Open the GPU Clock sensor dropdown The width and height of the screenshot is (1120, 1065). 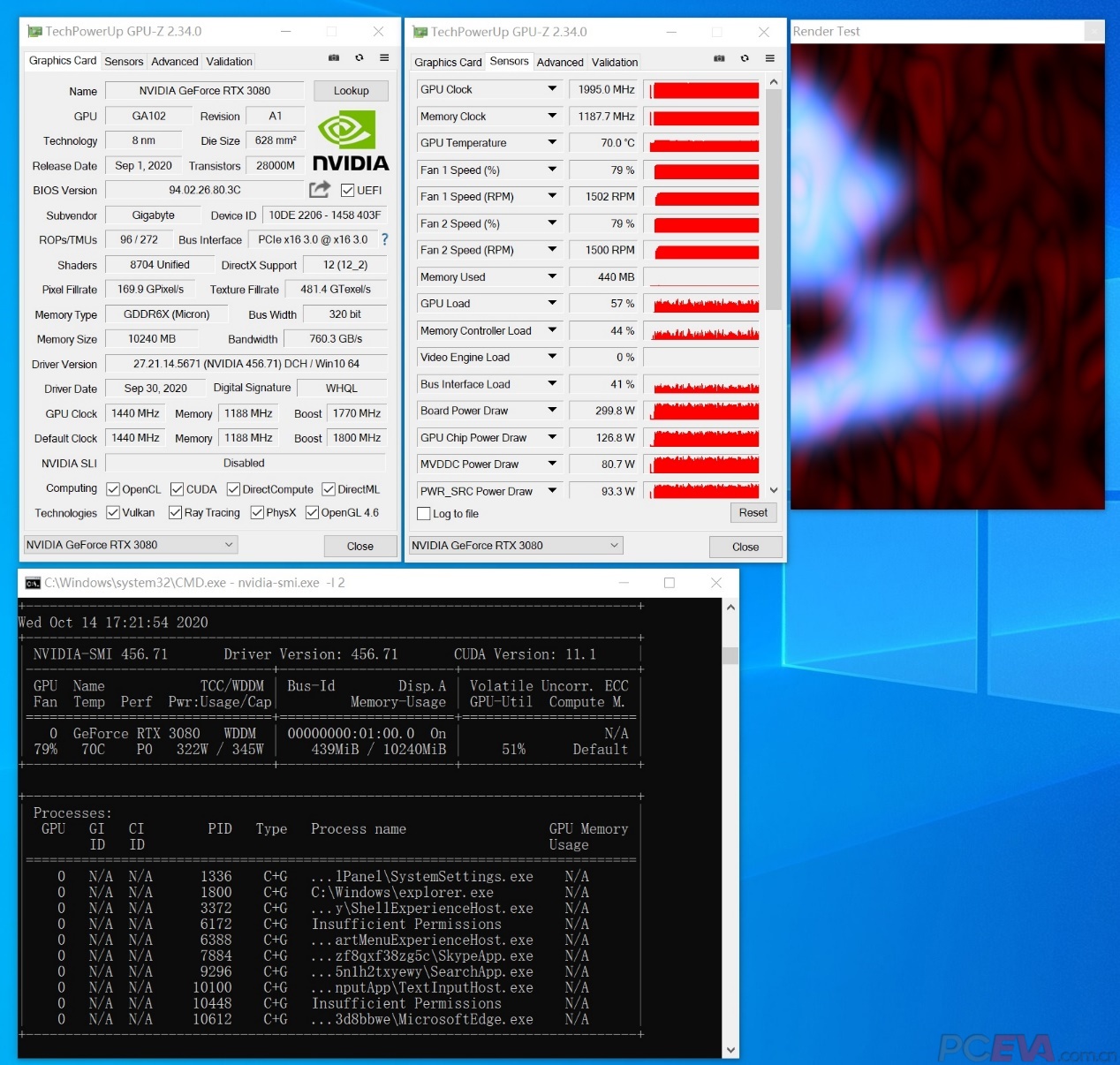pyautogui.click(x=552, y=89)
